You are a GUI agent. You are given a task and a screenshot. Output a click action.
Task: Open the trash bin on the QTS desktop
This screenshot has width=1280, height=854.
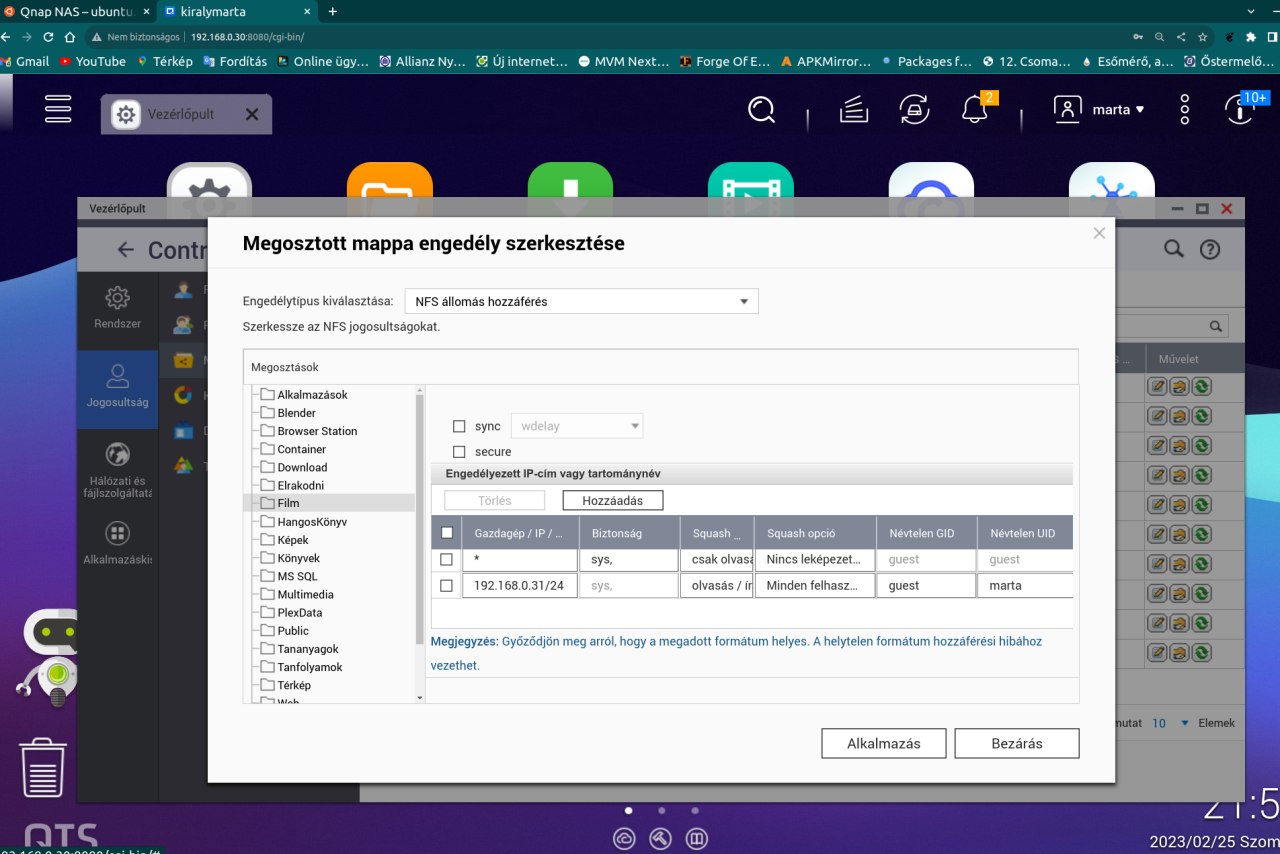(x=43, y=767)
